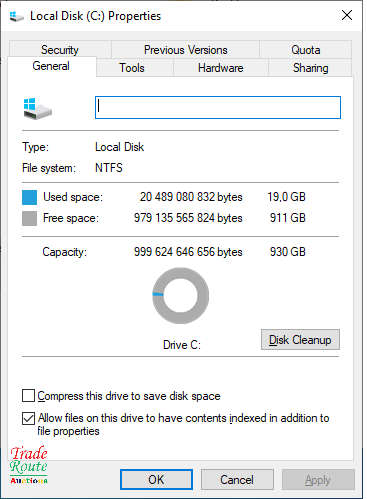This screenshot has width=367, height=499.
Task: Open the Sharing tab
Action: (310, 68)
